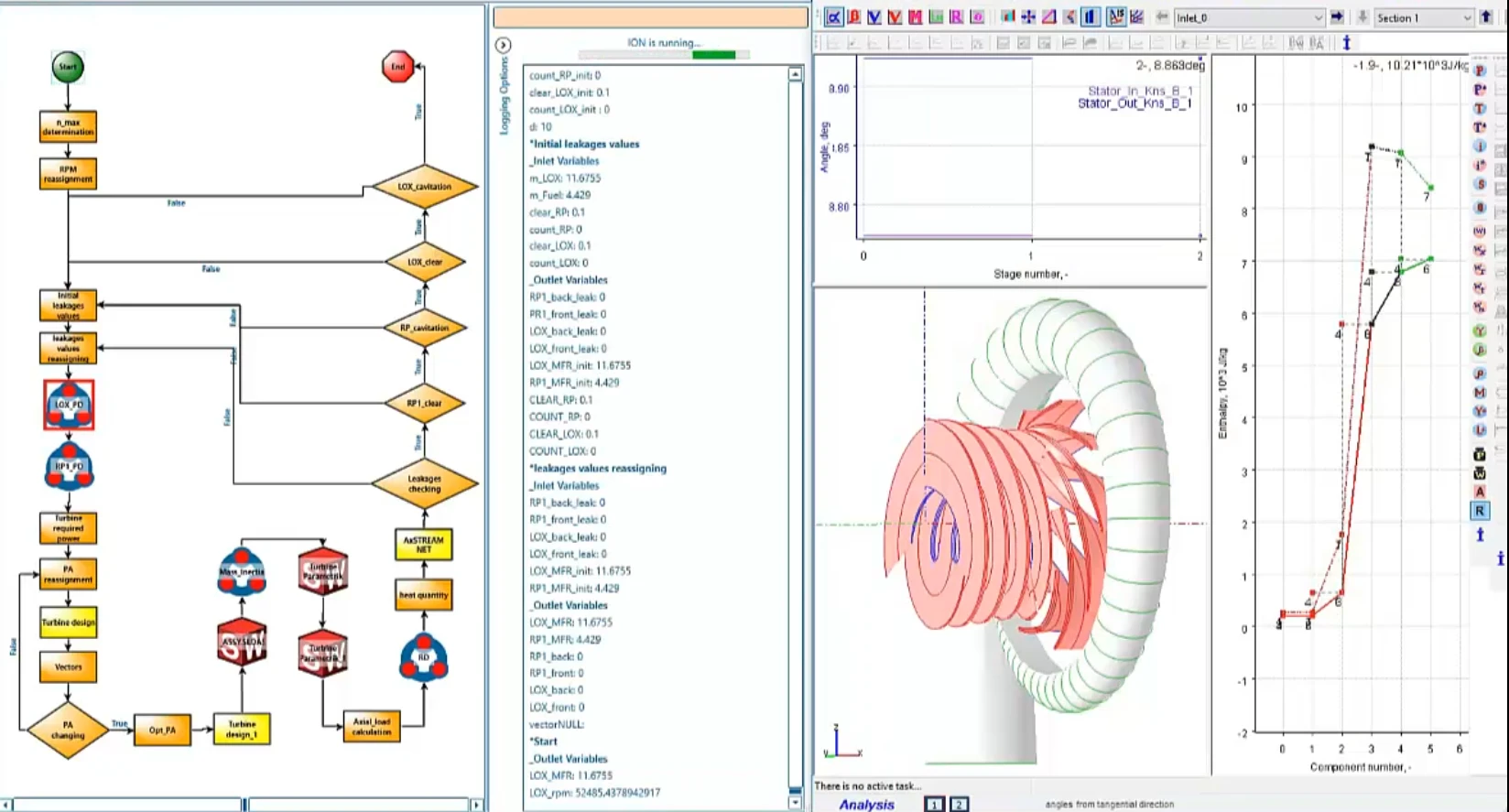Click the alpha angle toolbar icon
Viewport: 1509px width, 812px height.
833,17
